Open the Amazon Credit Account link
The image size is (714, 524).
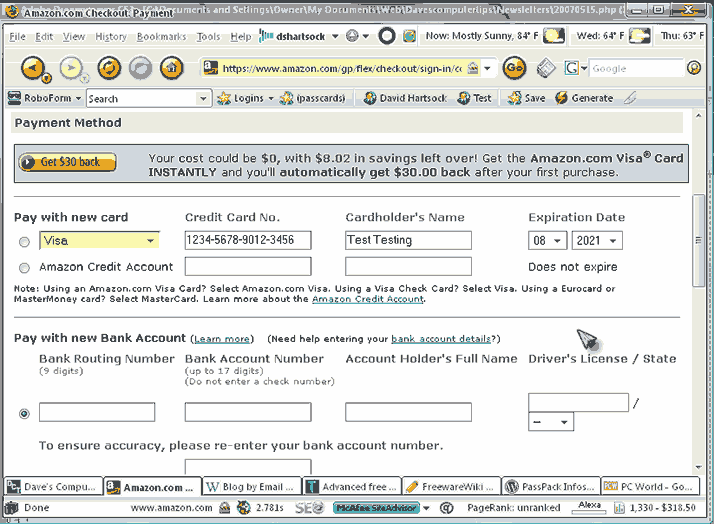point(368,299)
